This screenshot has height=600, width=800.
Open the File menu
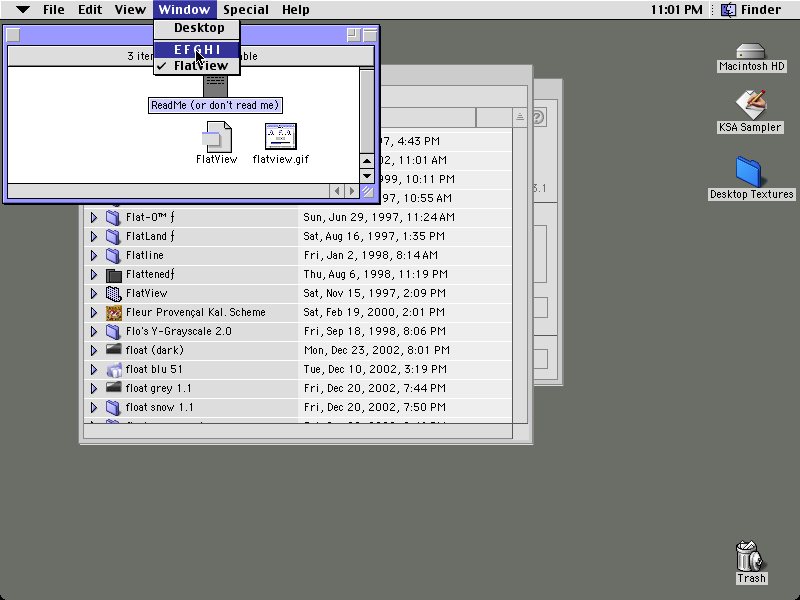[54, 10]
